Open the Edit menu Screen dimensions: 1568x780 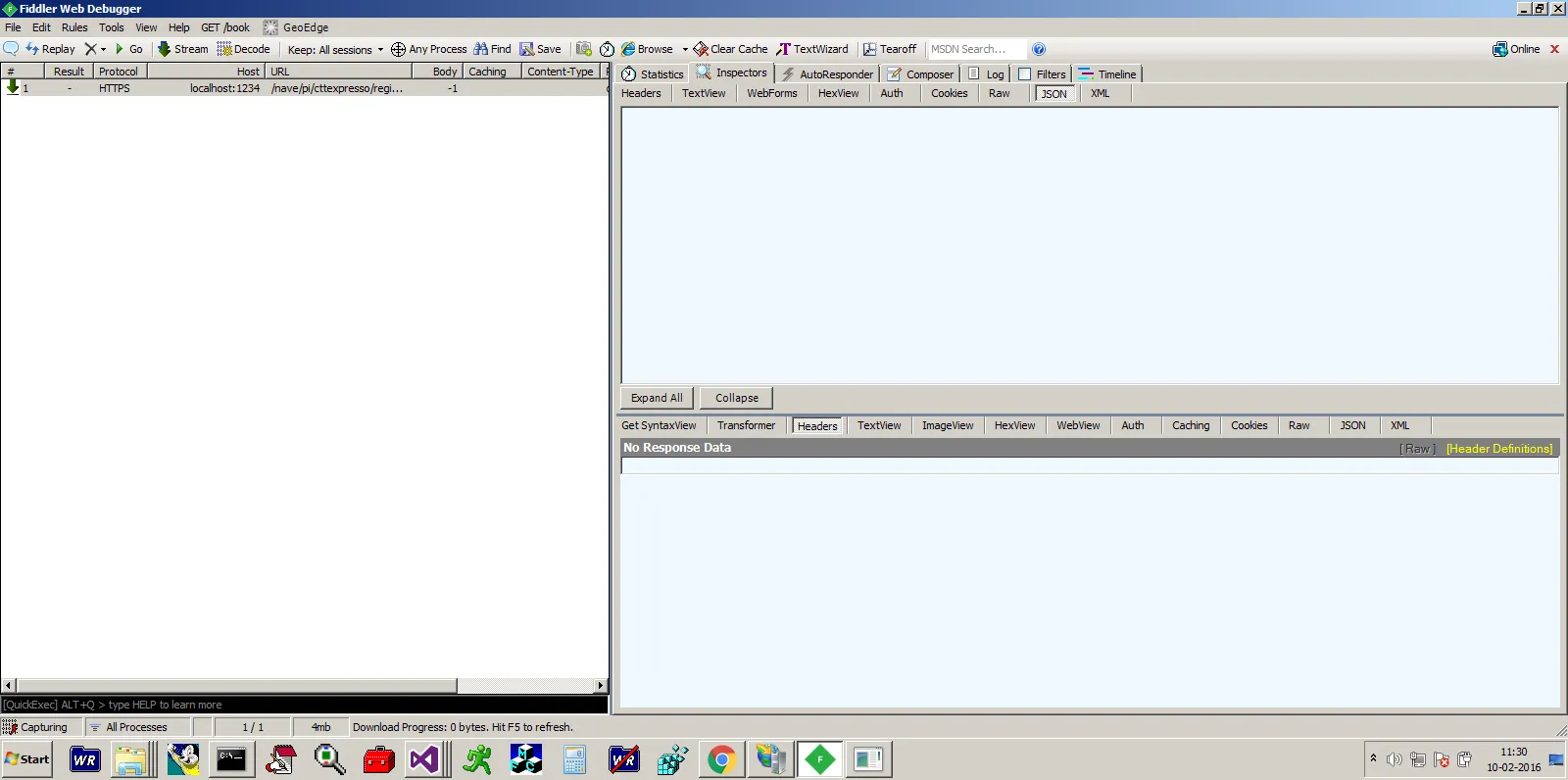point(41,27)
